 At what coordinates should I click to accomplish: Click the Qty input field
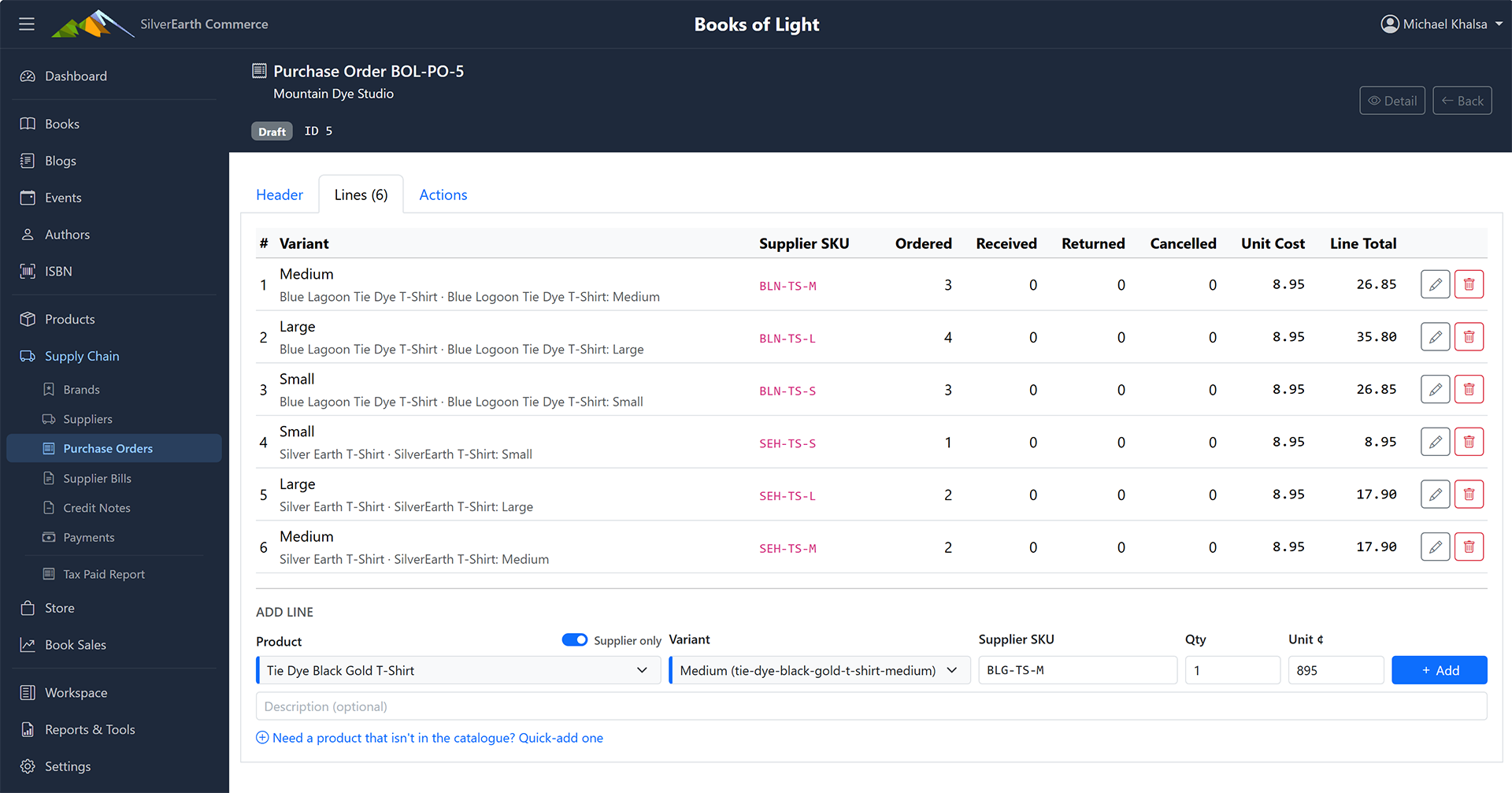click(x=1232, y=670)
